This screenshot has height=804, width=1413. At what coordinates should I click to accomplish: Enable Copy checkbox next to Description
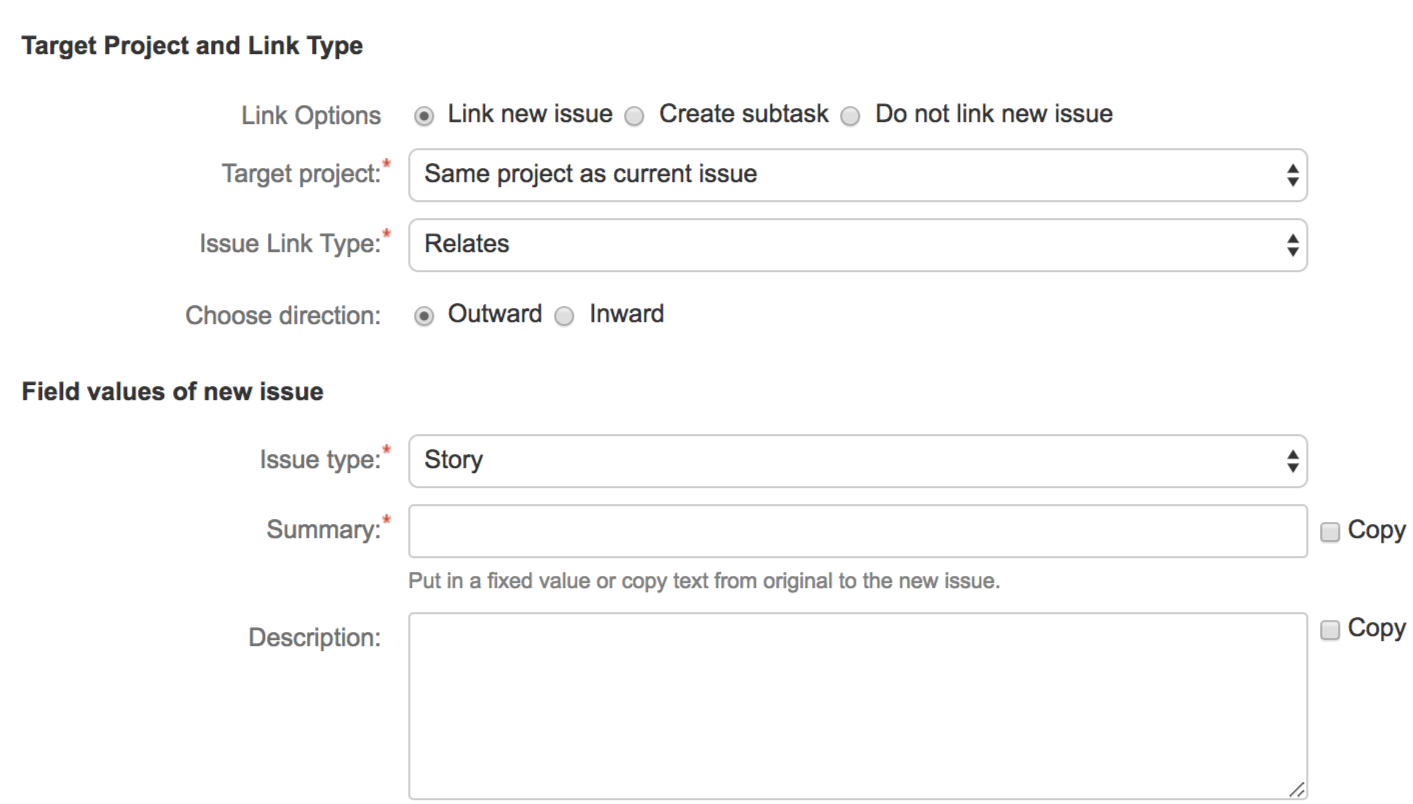coord(1330,630)
